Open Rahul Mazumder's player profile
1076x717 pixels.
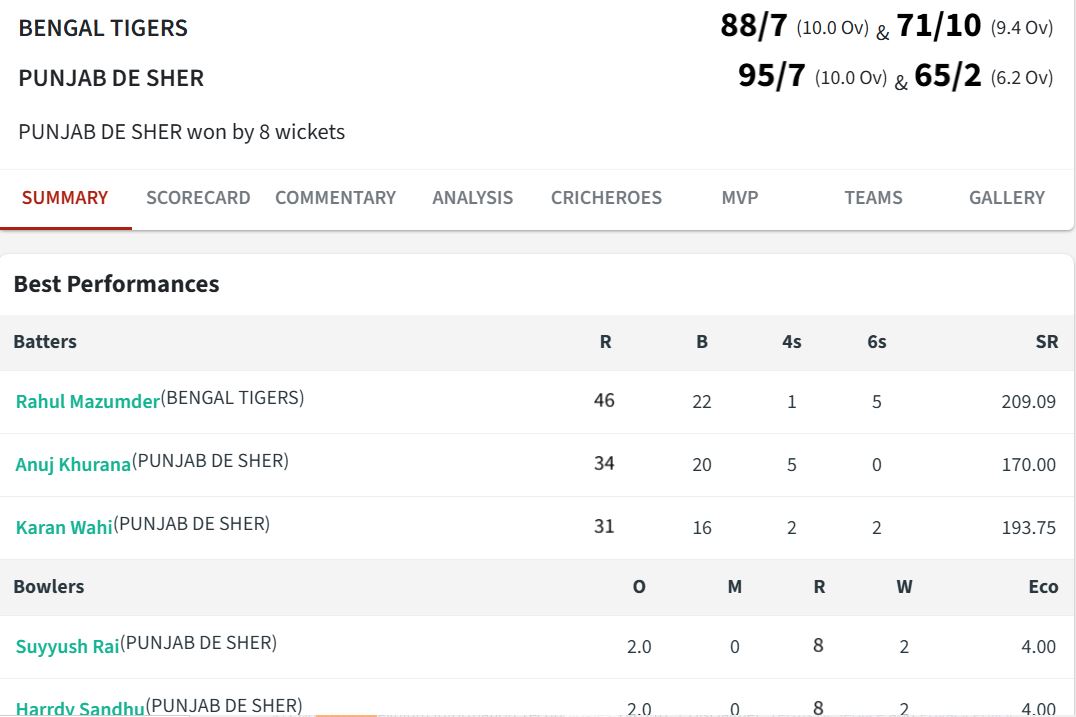[x=85, y=401]
